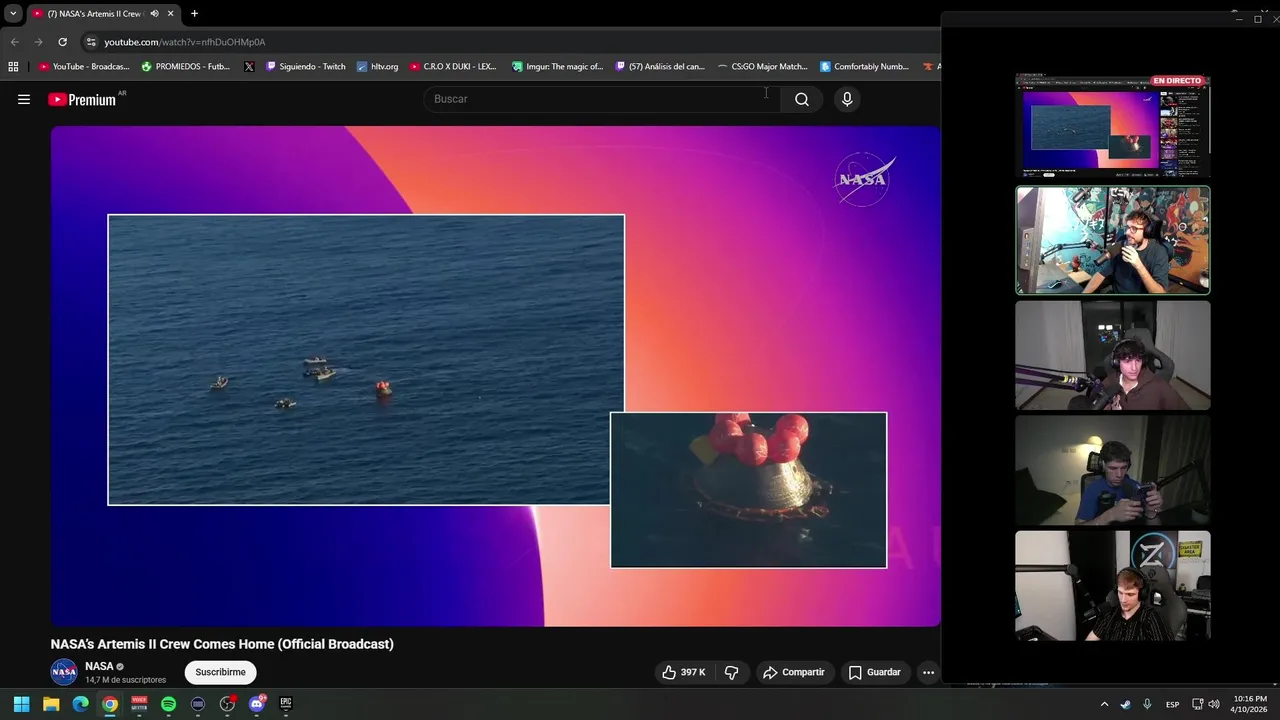1280x720 pixels.
Task: Open Comfortably Numb... bookmark
Action: pos(865,67)
